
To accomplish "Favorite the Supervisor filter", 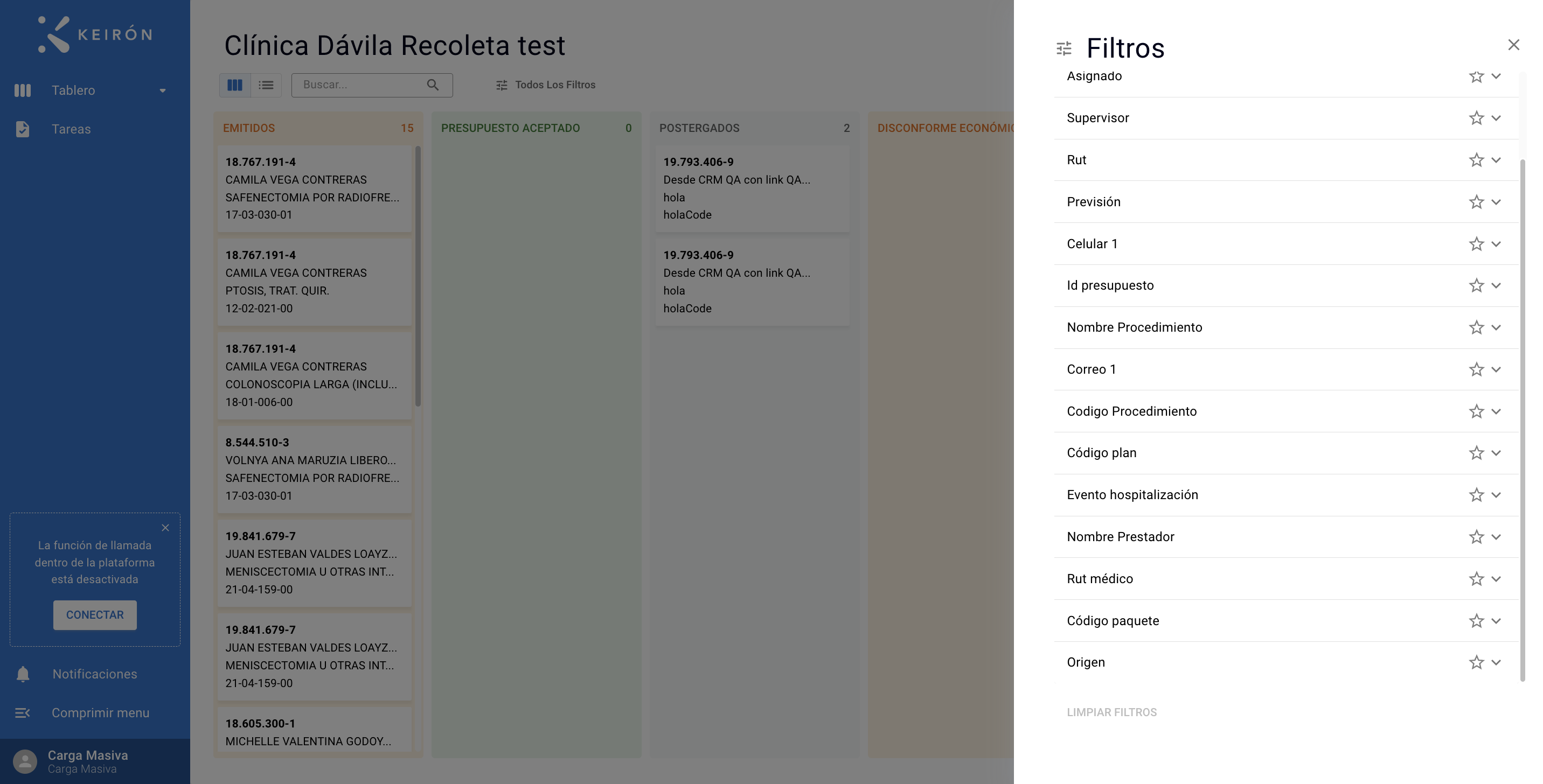I will 1476,118.
